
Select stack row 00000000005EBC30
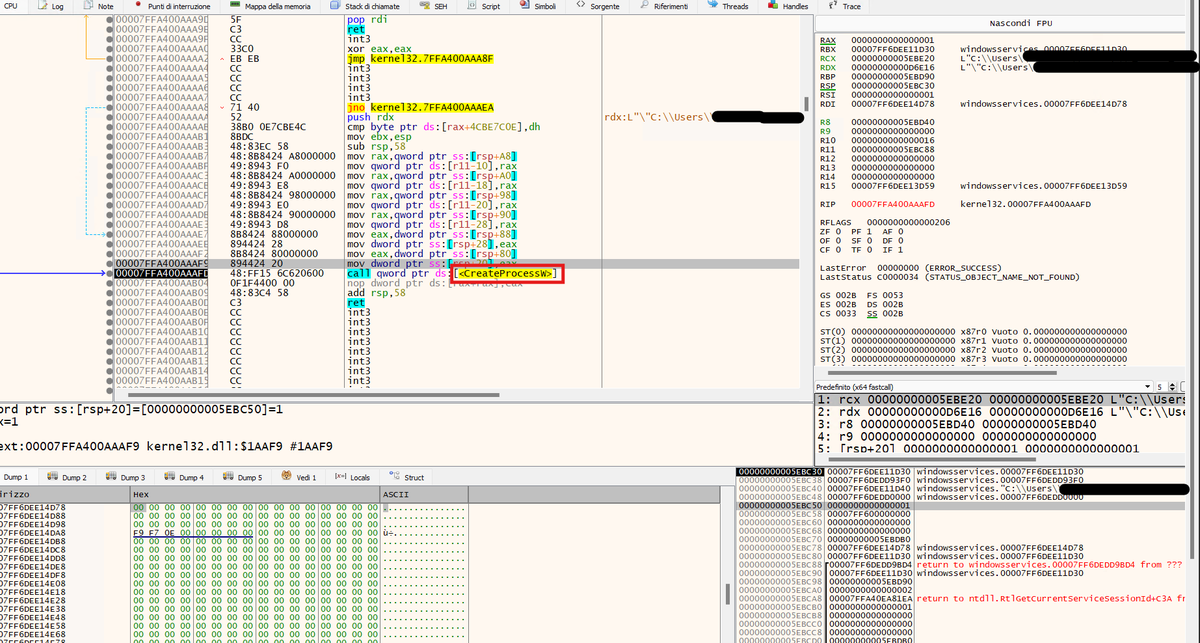coord(960,471)
